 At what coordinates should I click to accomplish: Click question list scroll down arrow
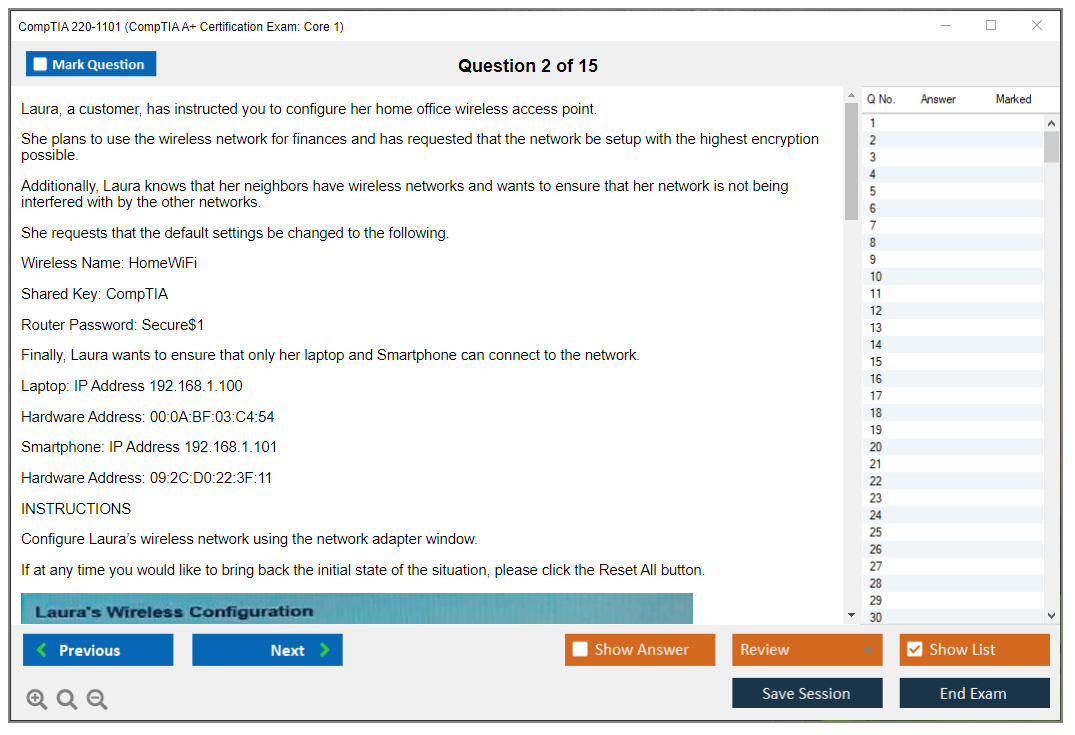1051,616
